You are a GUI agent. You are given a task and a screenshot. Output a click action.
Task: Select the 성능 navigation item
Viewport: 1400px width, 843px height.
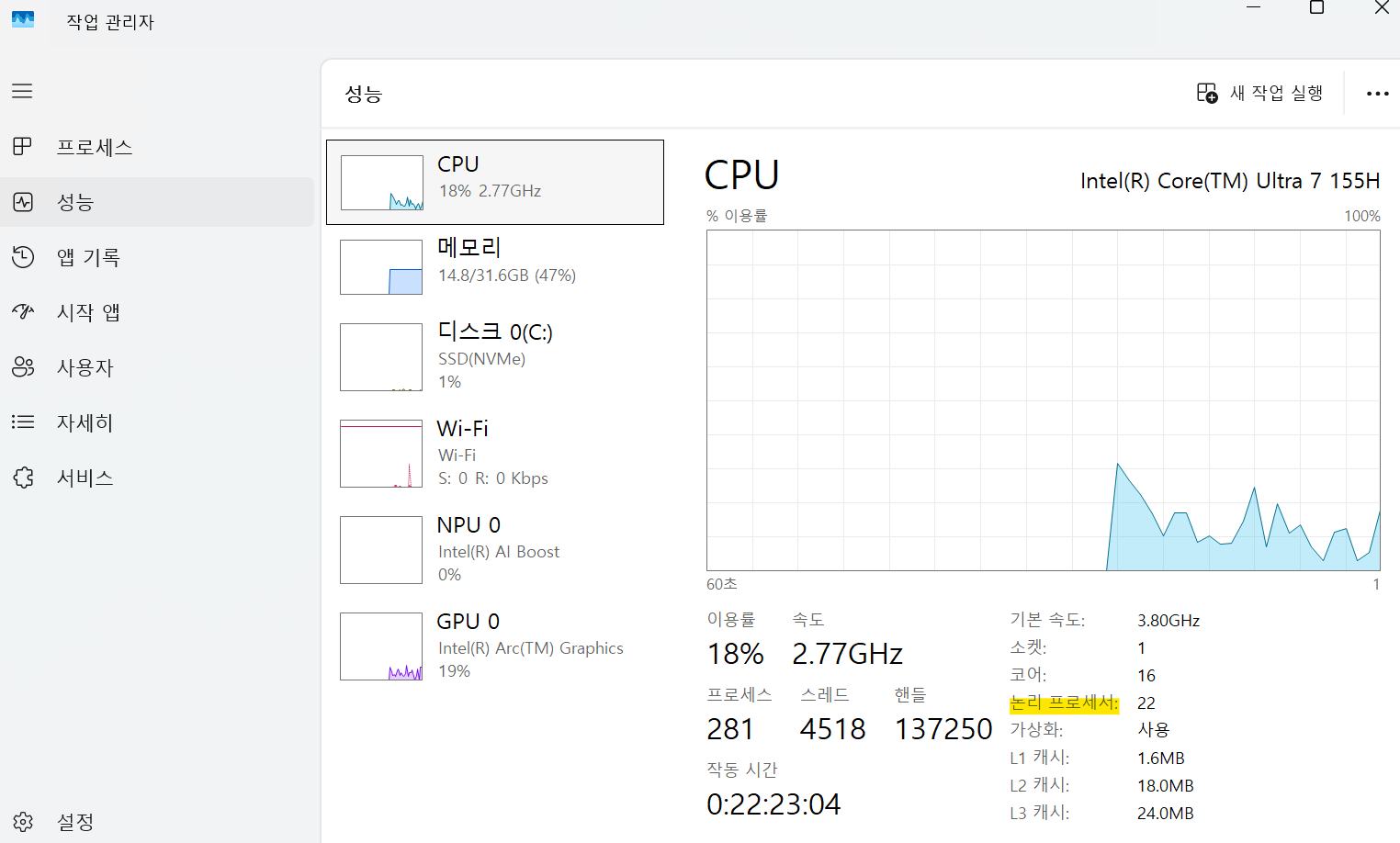(x=157, y=202)
